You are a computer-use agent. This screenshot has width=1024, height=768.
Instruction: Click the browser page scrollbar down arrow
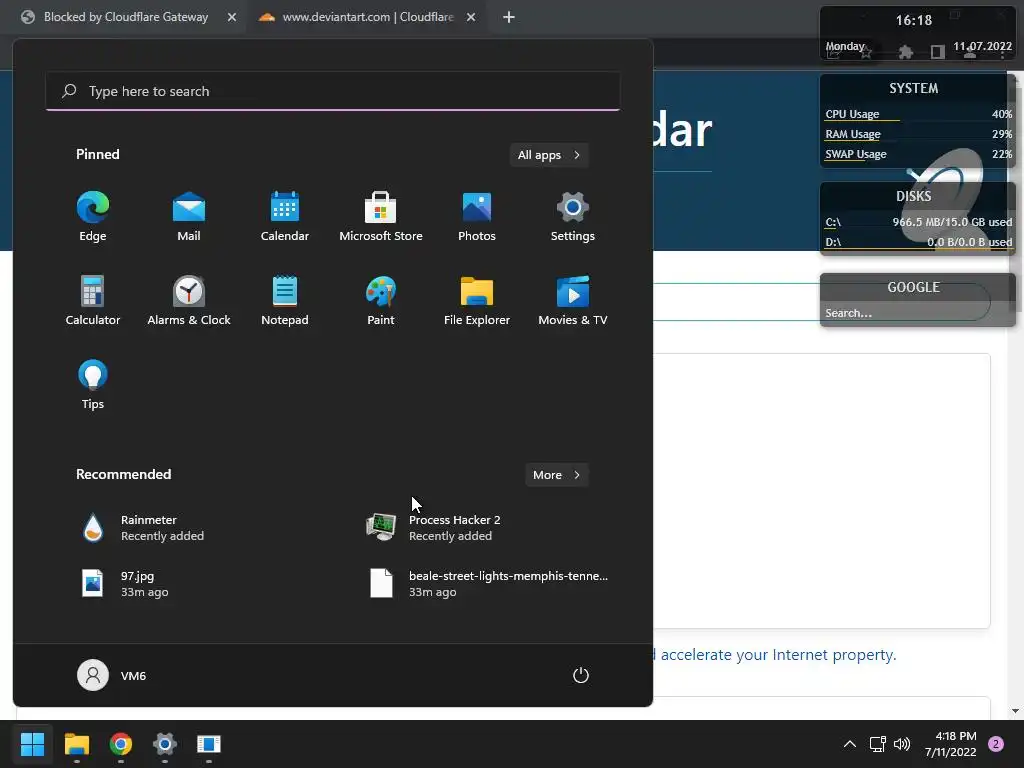[x=1016, y=711]
